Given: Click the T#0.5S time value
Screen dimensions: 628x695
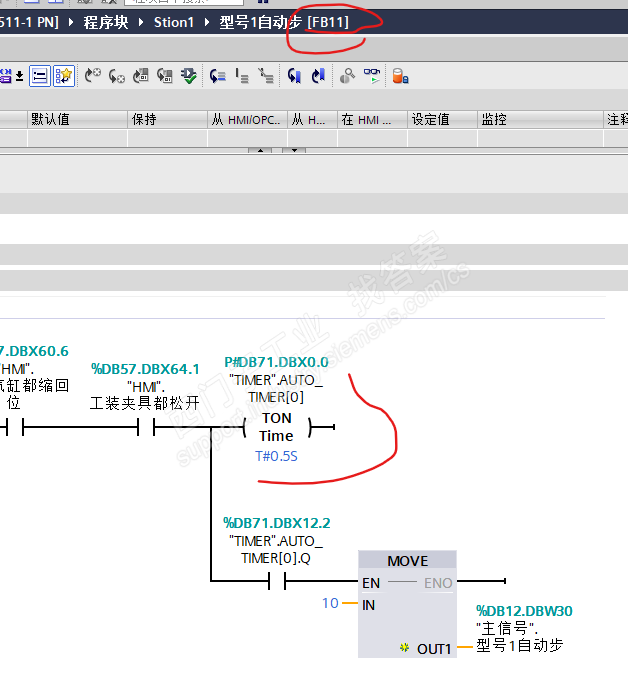Looking at the screenshot, I should pyautogui.click(x=276, y=456).
